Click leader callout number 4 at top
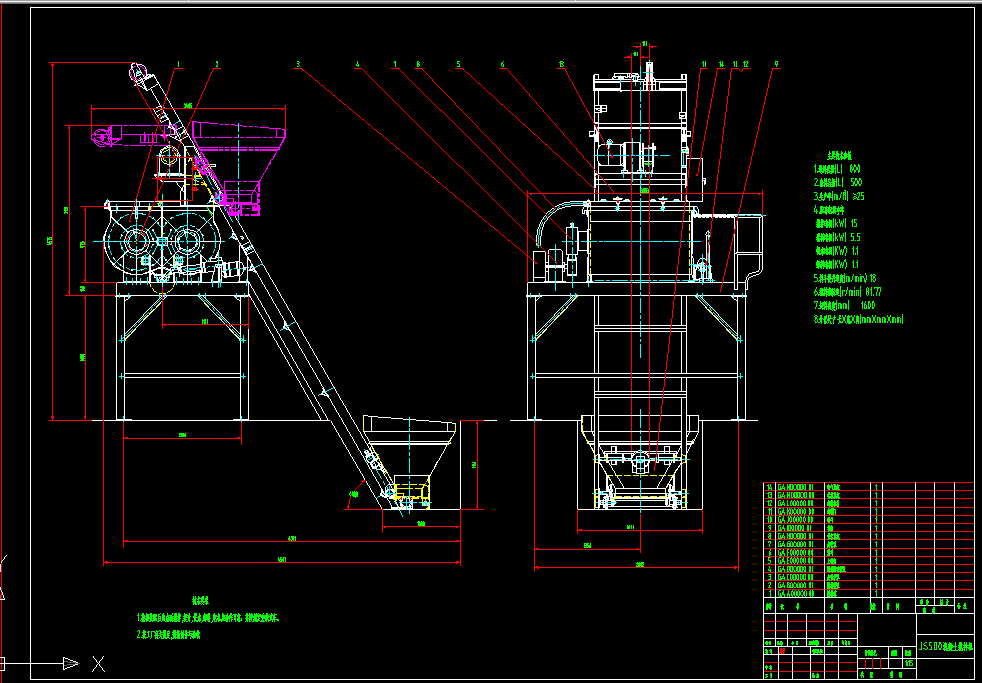The width and height of the screenshot is (982, 683). 357,64
